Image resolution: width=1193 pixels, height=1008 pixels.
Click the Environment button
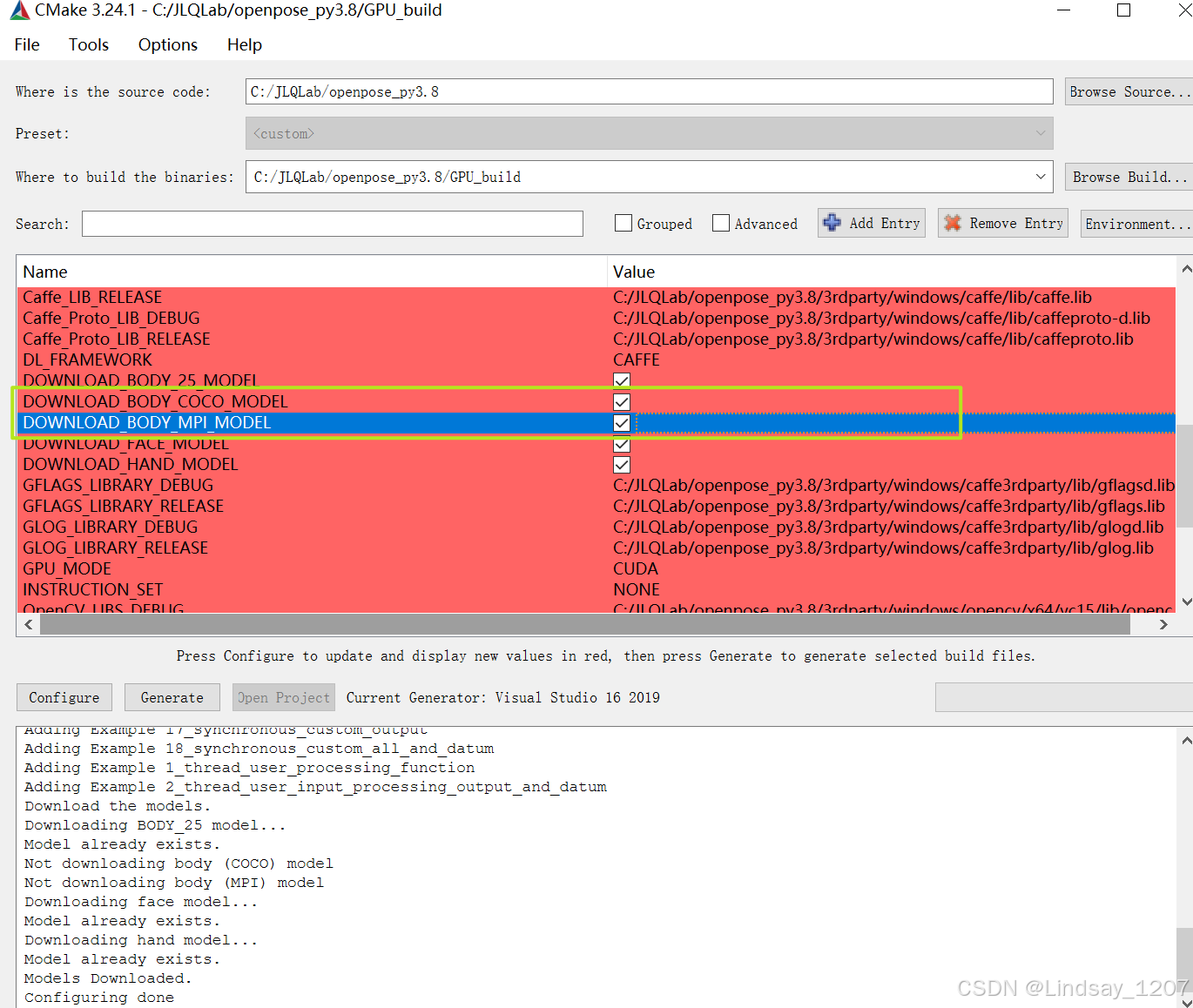tap(1136, 224)
